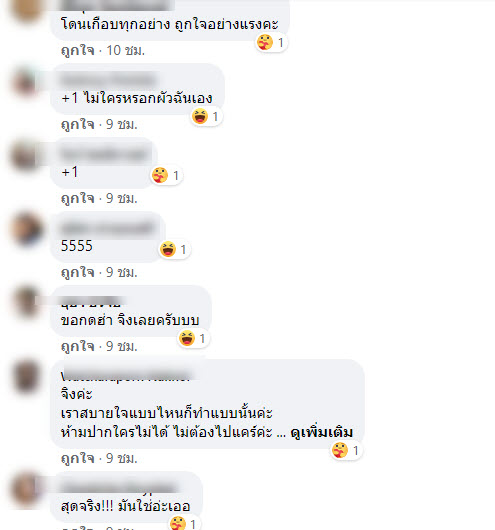Click ถูกใจ under the 'ผัวฉันเอง' comment
This screenshot has height=530, width=495.
(x=77, y=124)
